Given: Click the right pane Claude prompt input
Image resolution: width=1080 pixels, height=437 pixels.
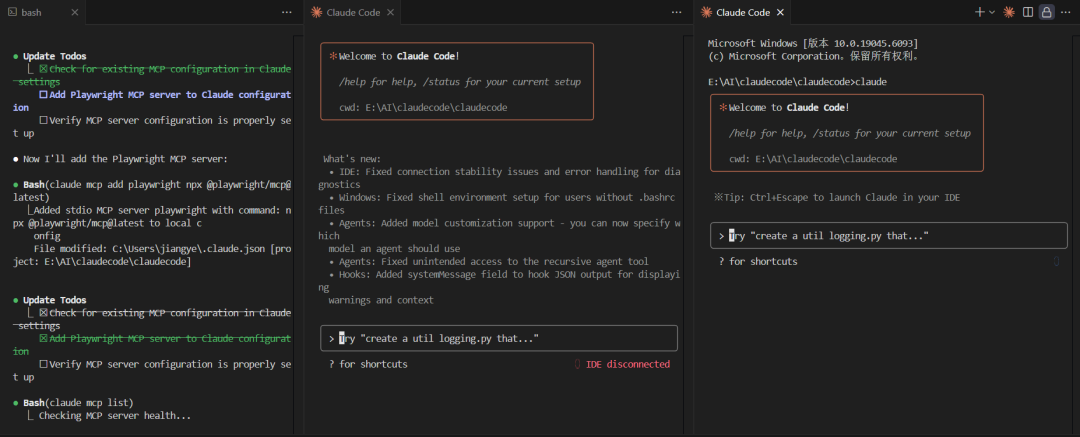Looking at the screenshot, I should pos(888,235).
